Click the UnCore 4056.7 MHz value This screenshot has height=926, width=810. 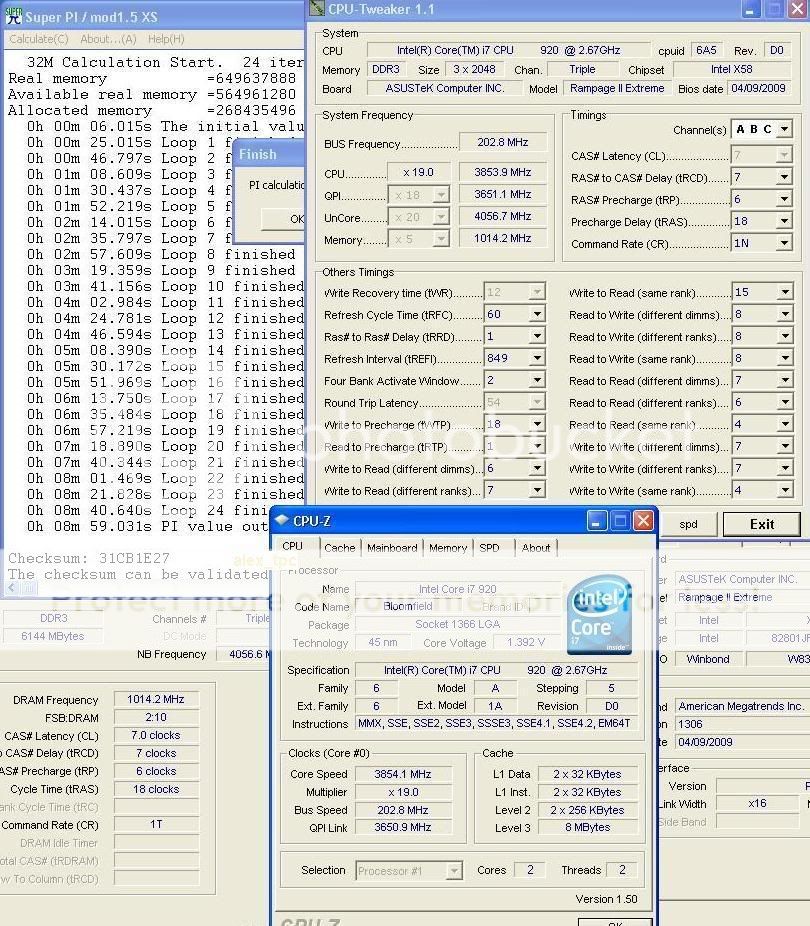(502, 216)
